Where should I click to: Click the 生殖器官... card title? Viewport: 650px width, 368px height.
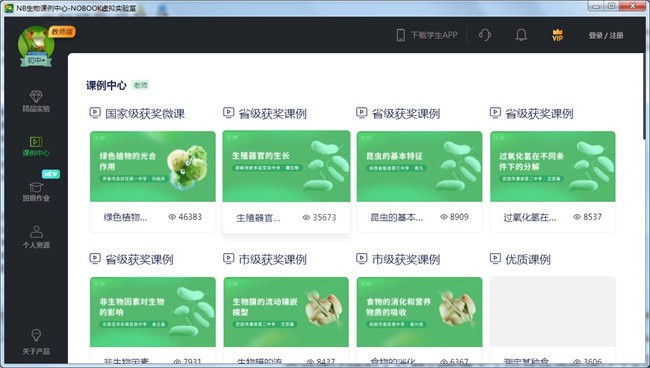coord(258,218)
